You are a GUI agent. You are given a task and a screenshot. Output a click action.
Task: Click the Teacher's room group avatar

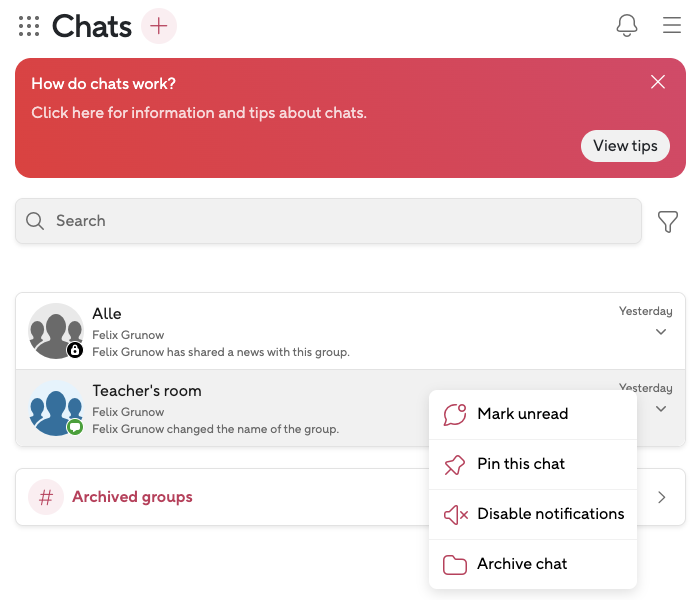56,408
